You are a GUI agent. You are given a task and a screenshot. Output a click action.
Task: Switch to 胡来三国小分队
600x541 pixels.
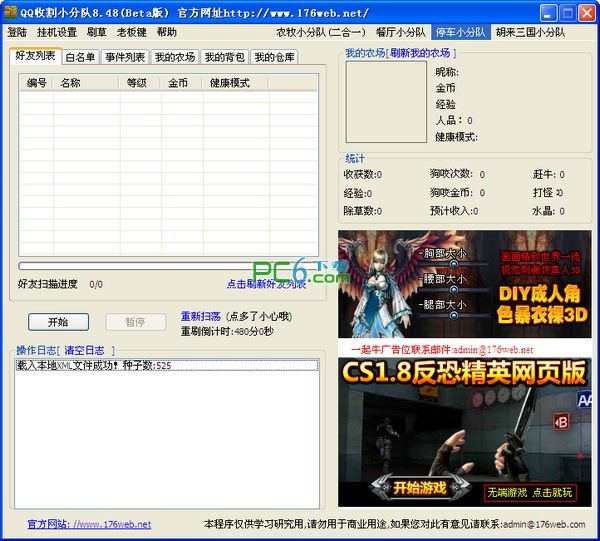pyautogui.click(x=530, y=33)
